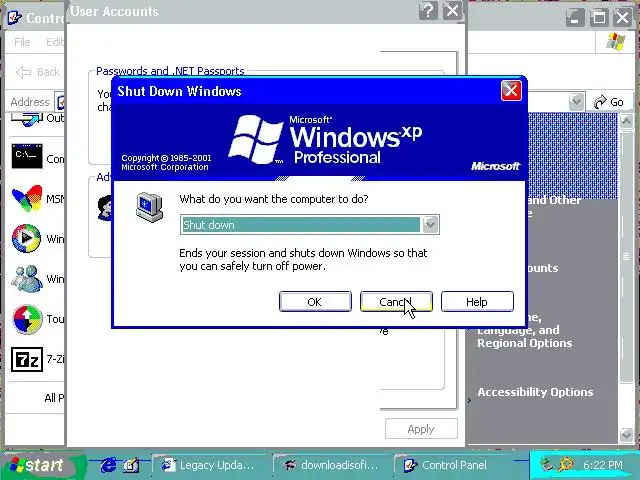Click Cancel in Shut Down Windows dialog

coord(396,302)
